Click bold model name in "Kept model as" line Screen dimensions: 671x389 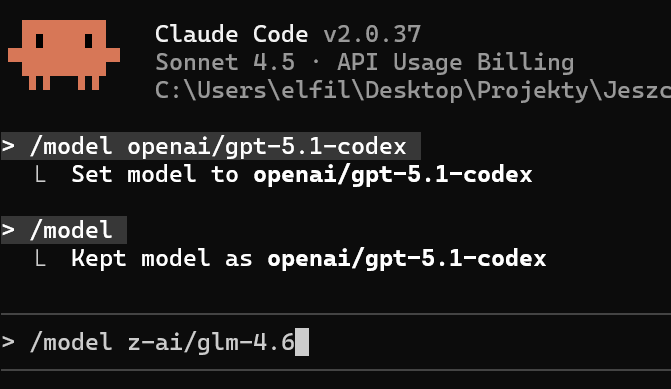[x=407, y=258]
